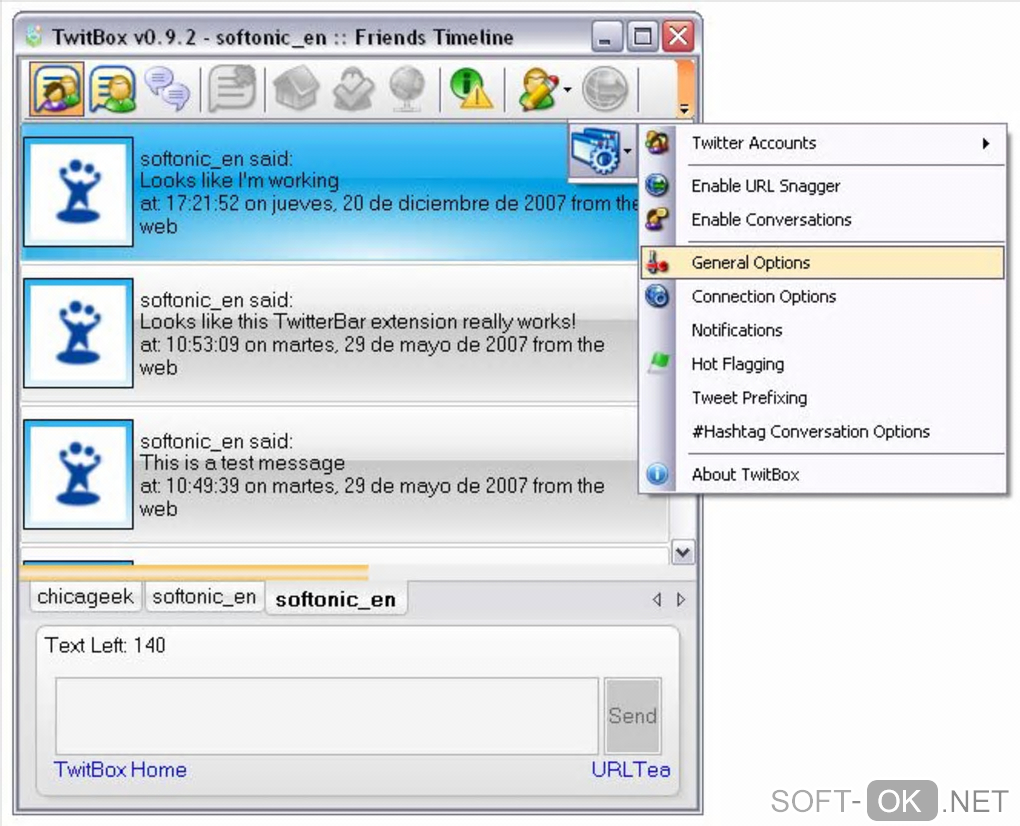
Task: Open #Hashtag Conversation Options
Action: [x=823, y=432]
